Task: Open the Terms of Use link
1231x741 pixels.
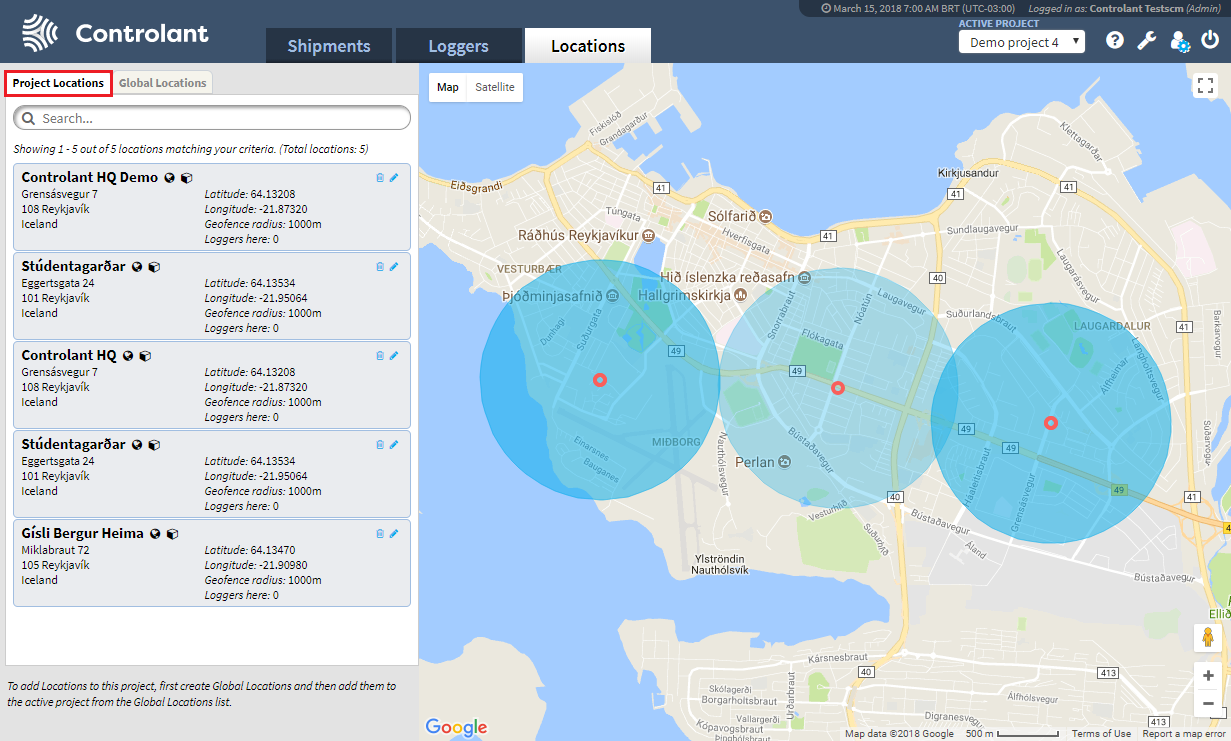Action: click(x=1101, y=734)
